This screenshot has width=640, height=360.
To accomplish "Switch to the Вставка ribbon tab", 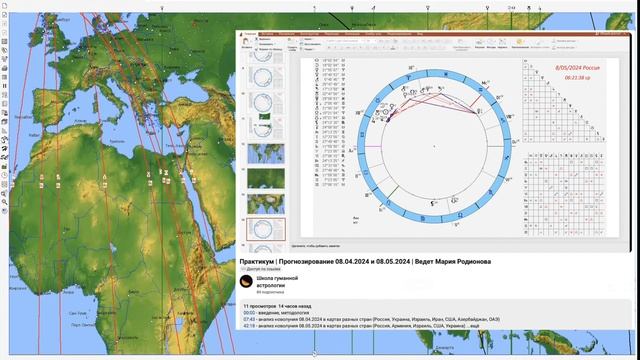I will click(x=267, y=34).
